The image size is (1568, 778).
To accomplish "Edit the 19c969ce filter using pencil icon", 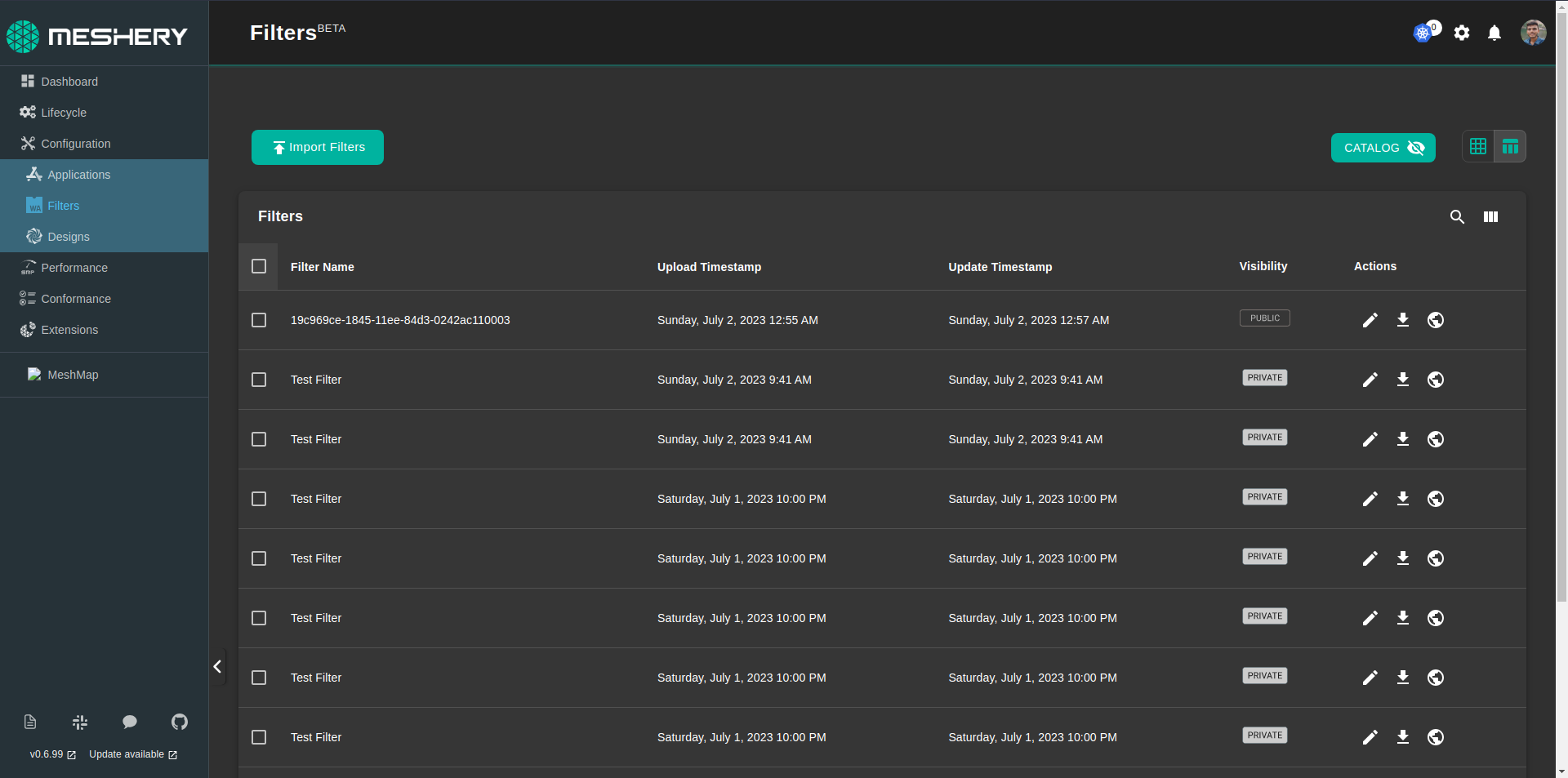I will click(x=1370, y=320).
